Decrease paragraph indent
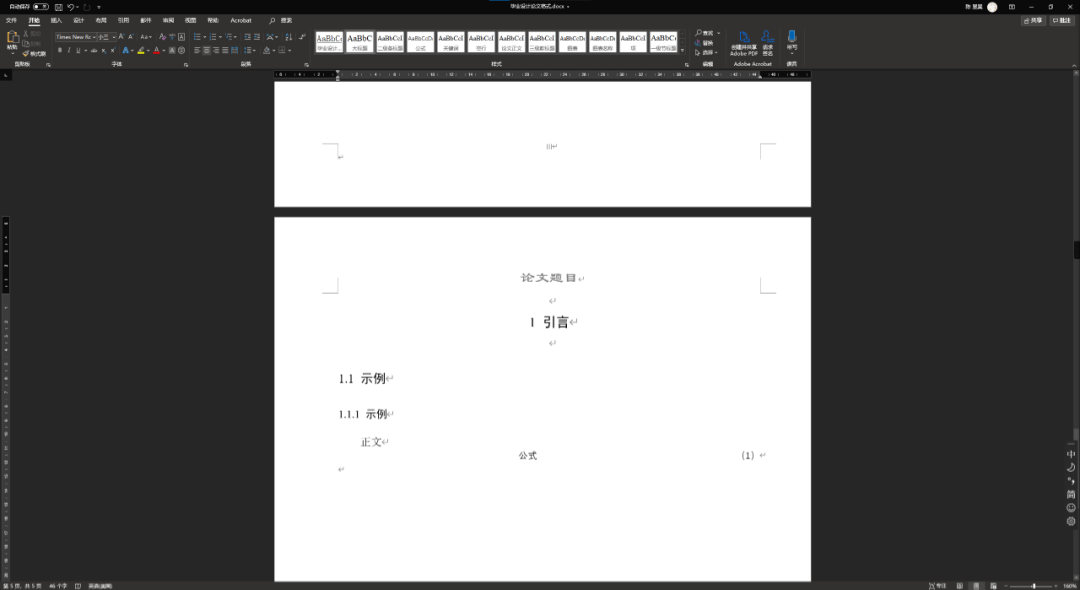The width and height of the screenshot is (1080, 590). tap(247, 36)
